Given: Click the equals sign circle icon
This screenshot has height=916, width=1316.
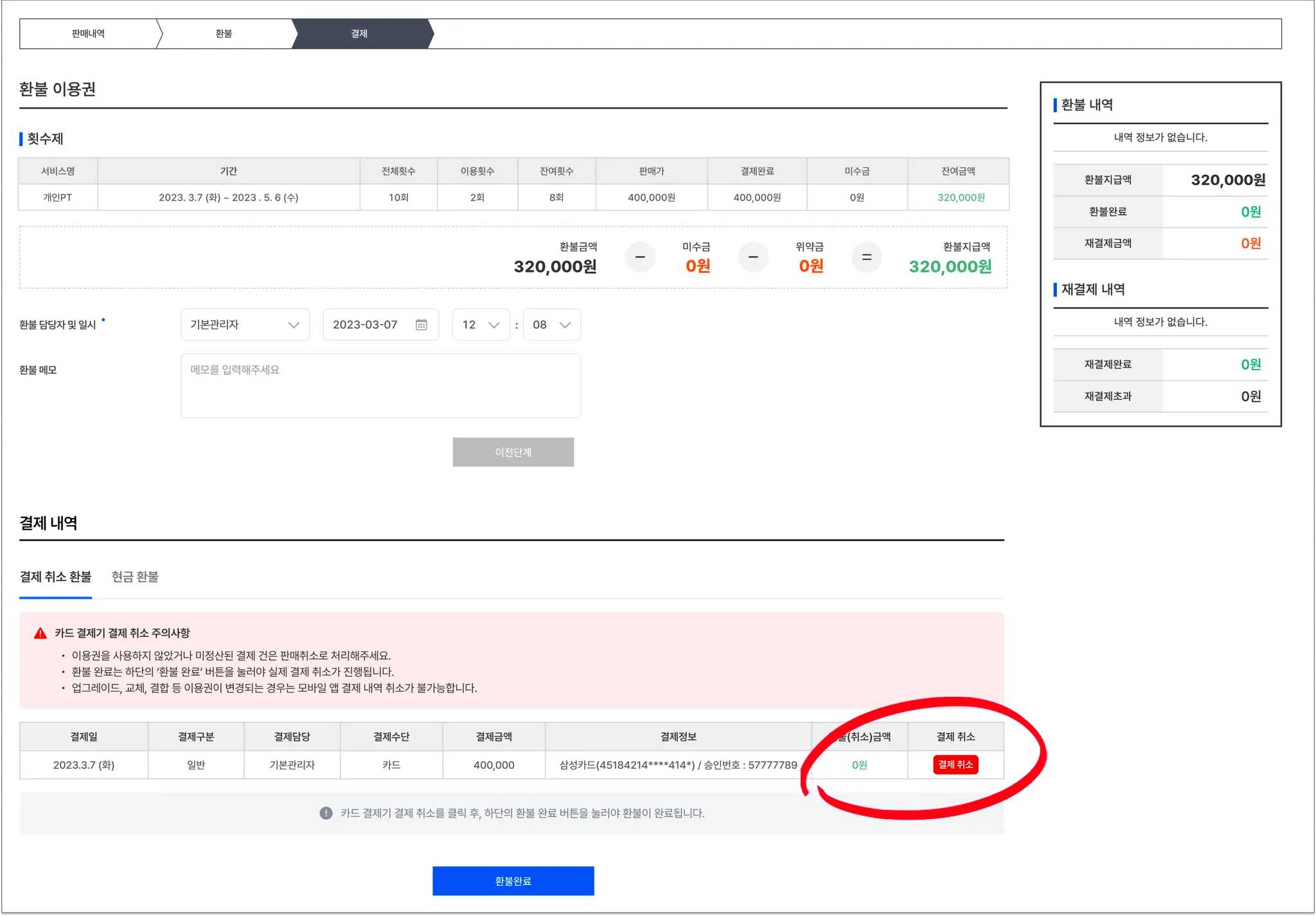Looking at the screenshot, I should 866,257.
